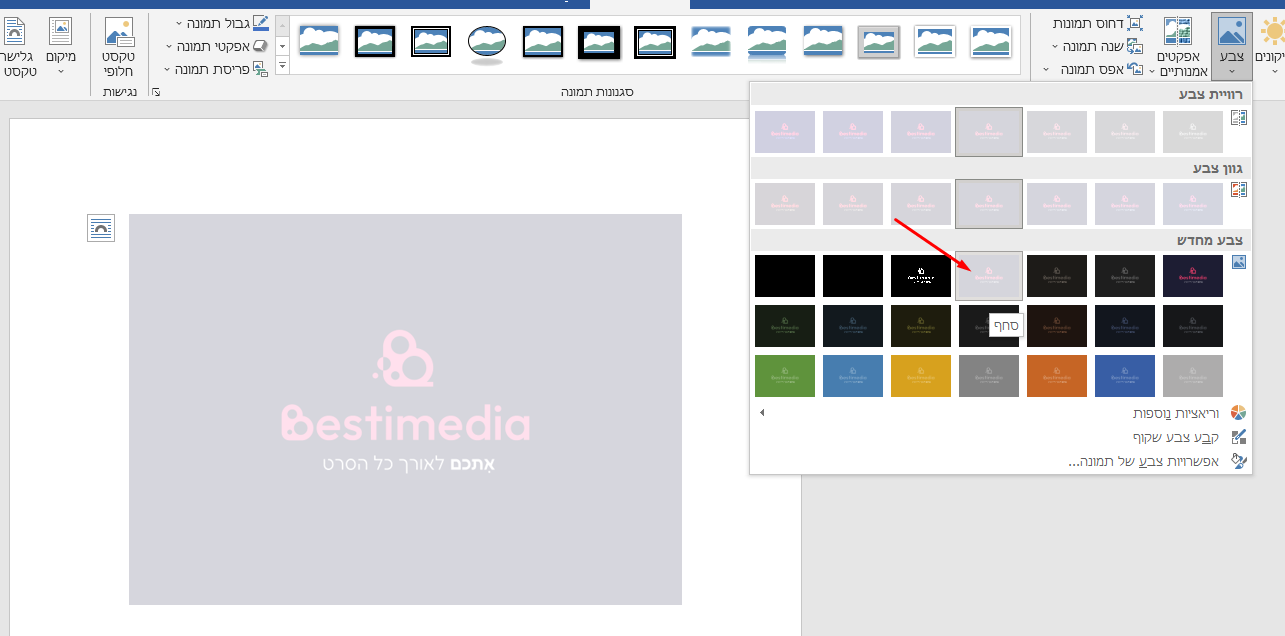Click the picture color options paint icon

point(1239,462)
